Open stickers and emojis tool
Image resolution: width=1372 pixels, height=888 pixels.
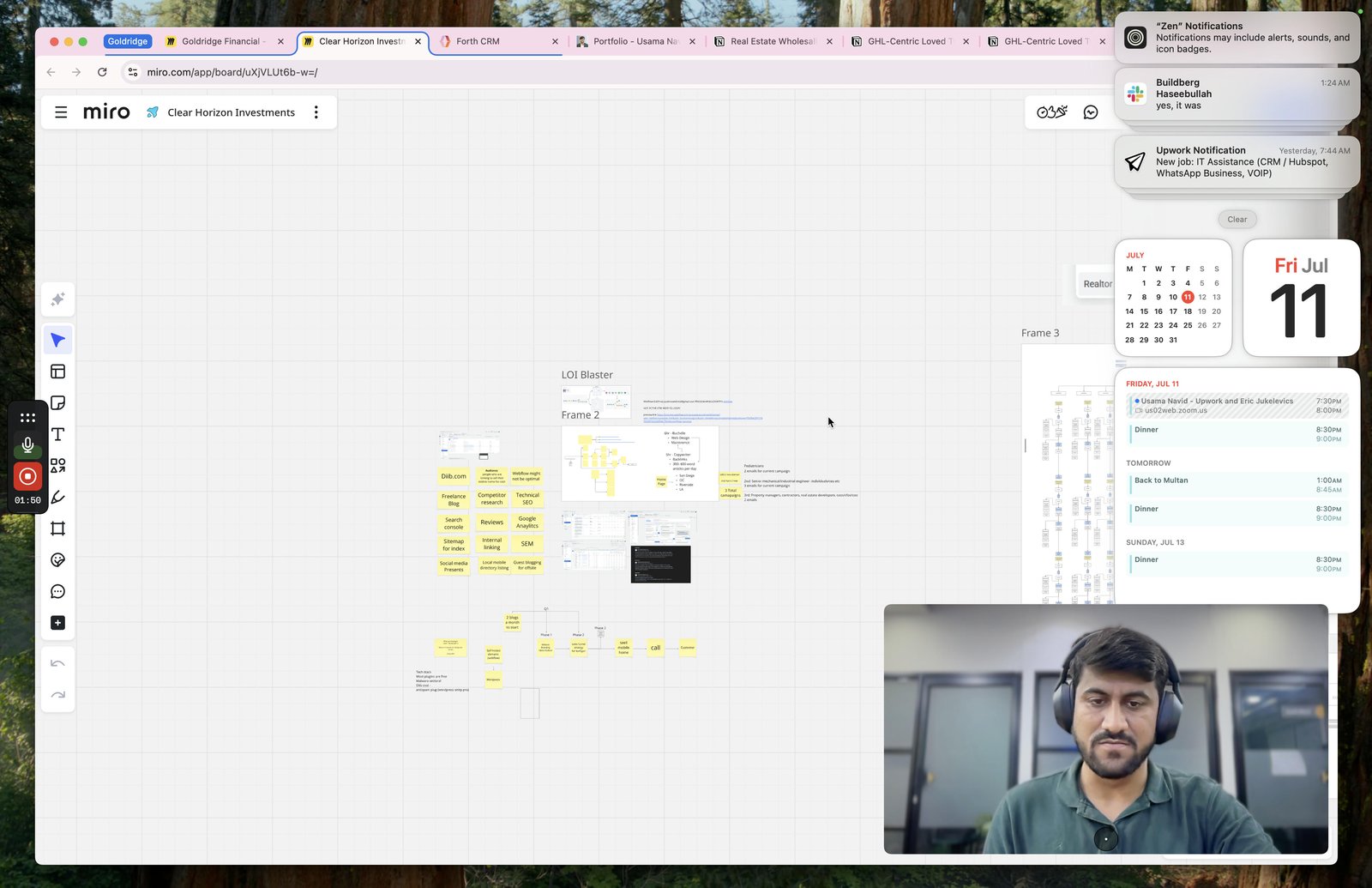[57, 560]
